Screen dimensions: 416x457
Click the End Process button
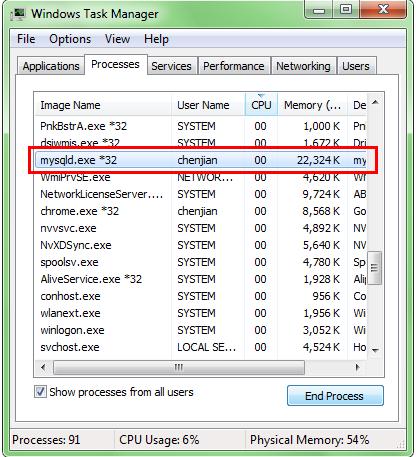[335, 396]
